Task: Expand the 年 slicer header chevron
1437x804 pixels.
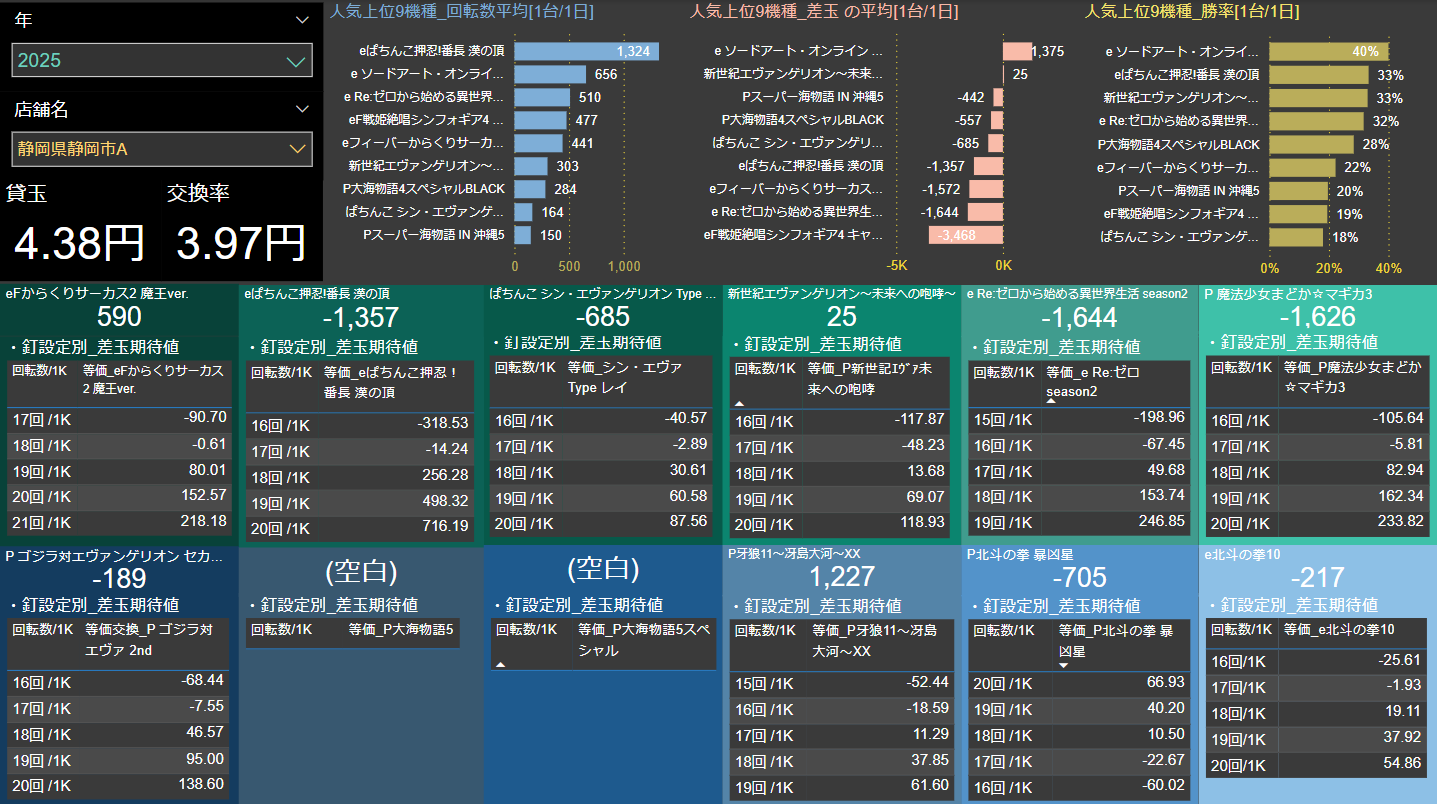Action: click(302, 20)
